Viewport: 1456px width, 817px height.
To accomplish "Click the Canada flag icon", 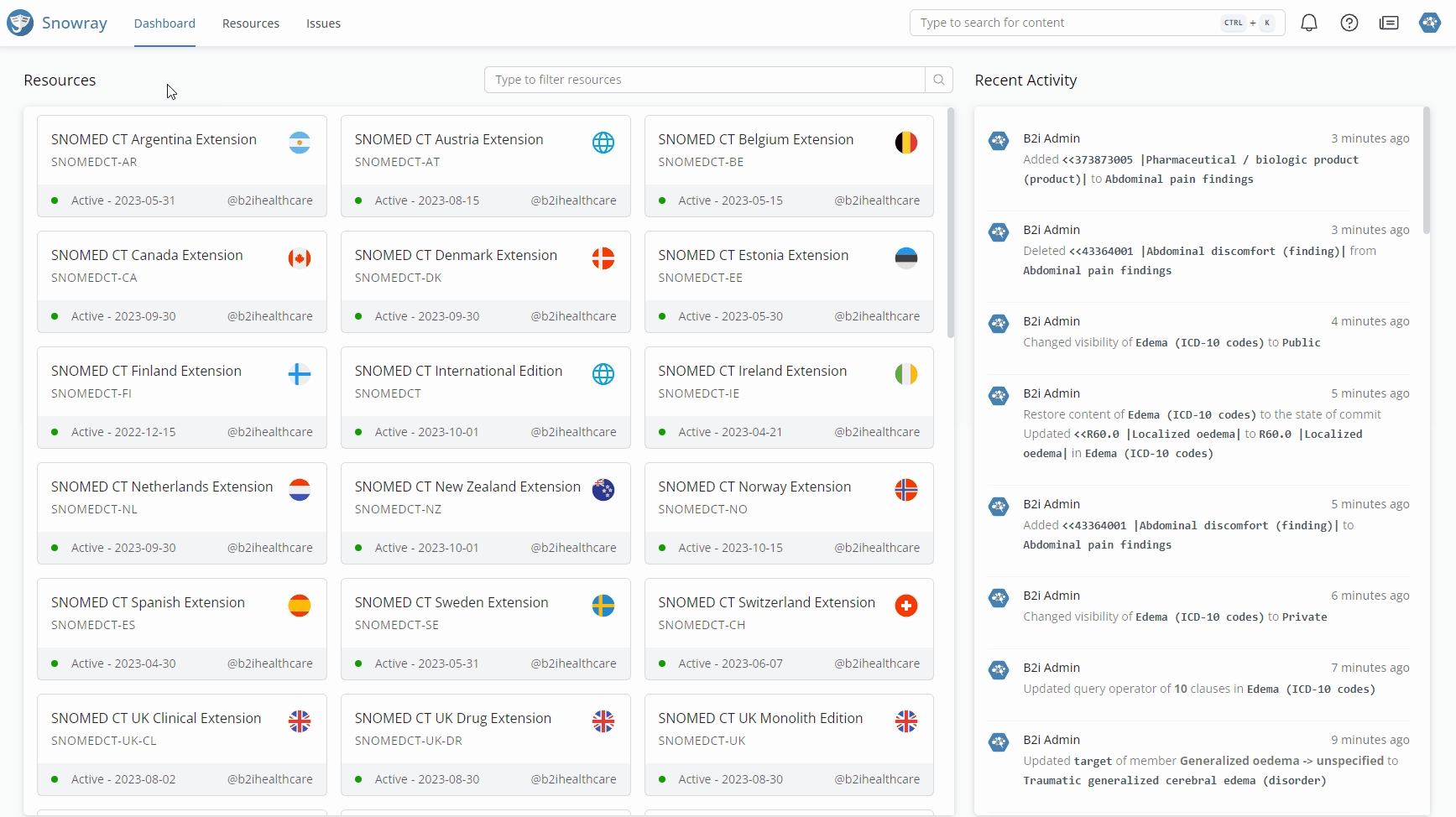I will [x=300, y=258].
